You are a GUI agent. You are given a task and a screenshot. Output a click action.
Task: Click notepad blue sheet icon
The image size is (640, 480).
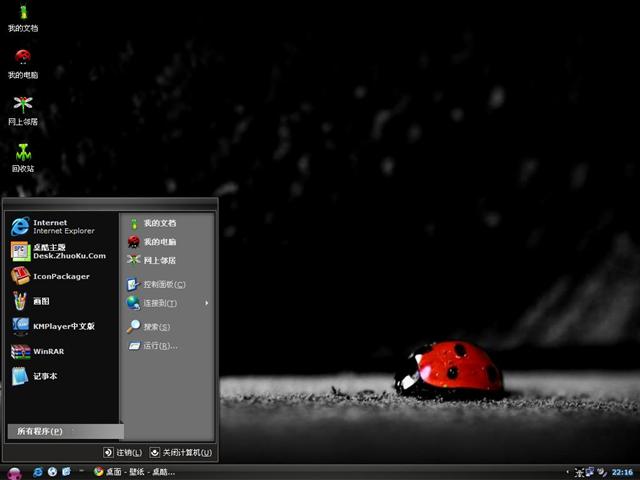pos(20,376)
